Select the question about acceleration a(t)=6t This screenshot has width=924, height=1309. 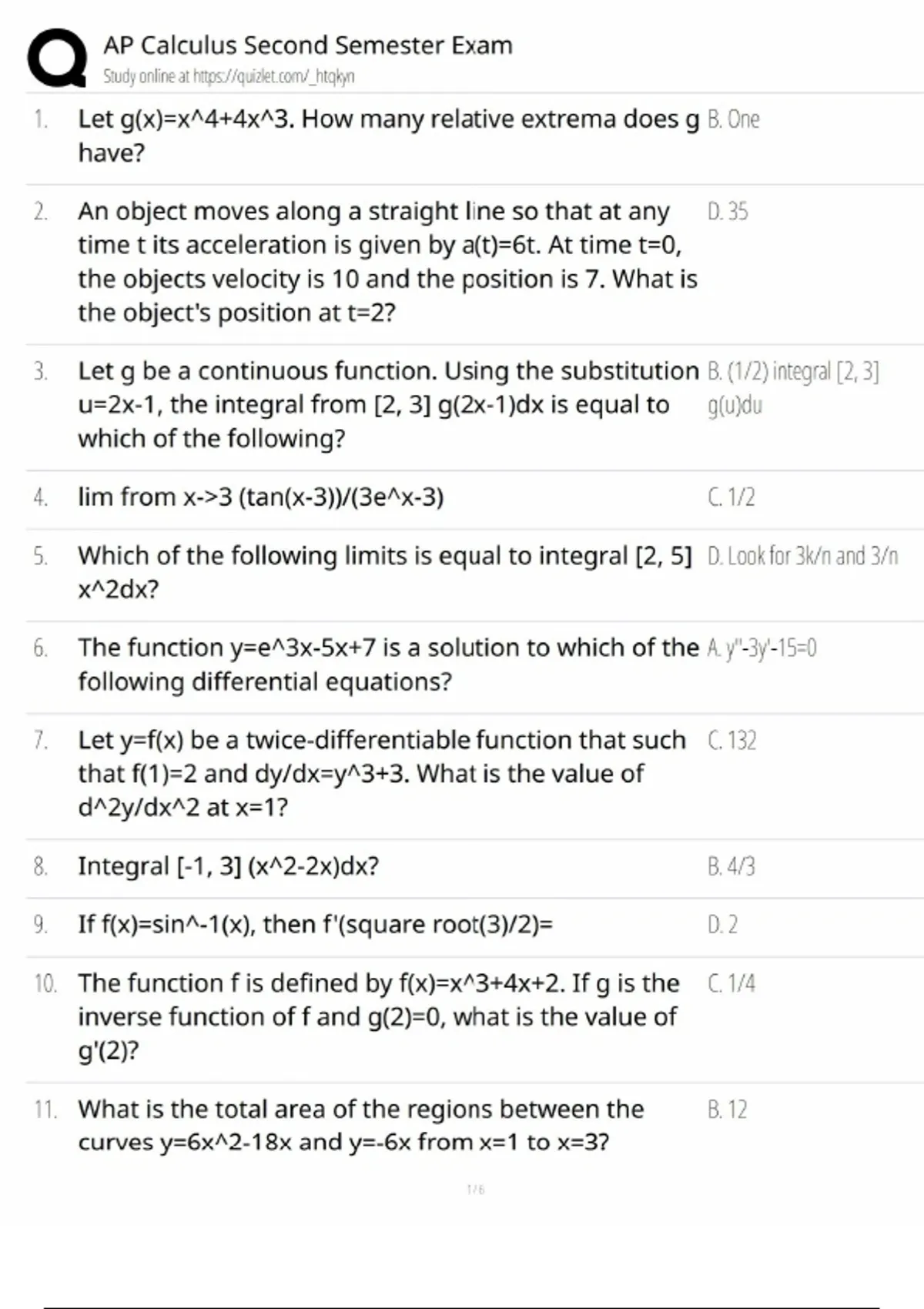(387, 262)
